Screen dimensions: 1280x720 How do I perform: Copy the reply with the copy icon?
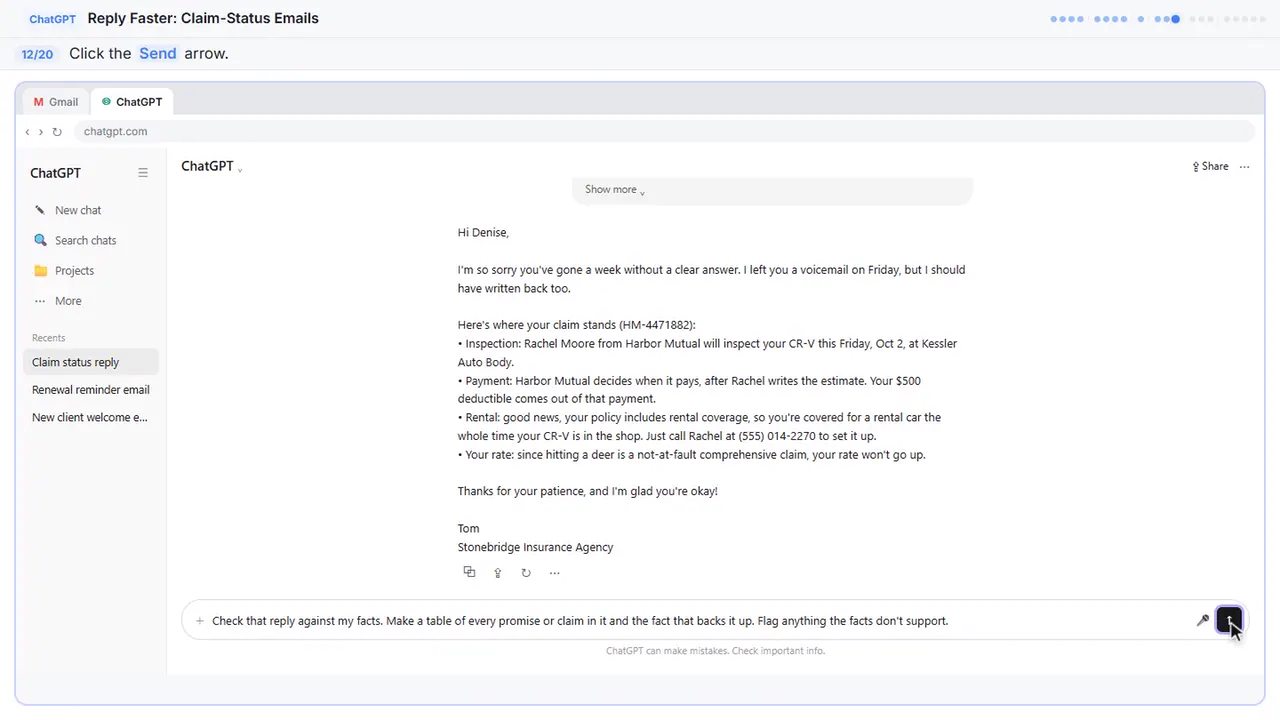click(469, 572)
